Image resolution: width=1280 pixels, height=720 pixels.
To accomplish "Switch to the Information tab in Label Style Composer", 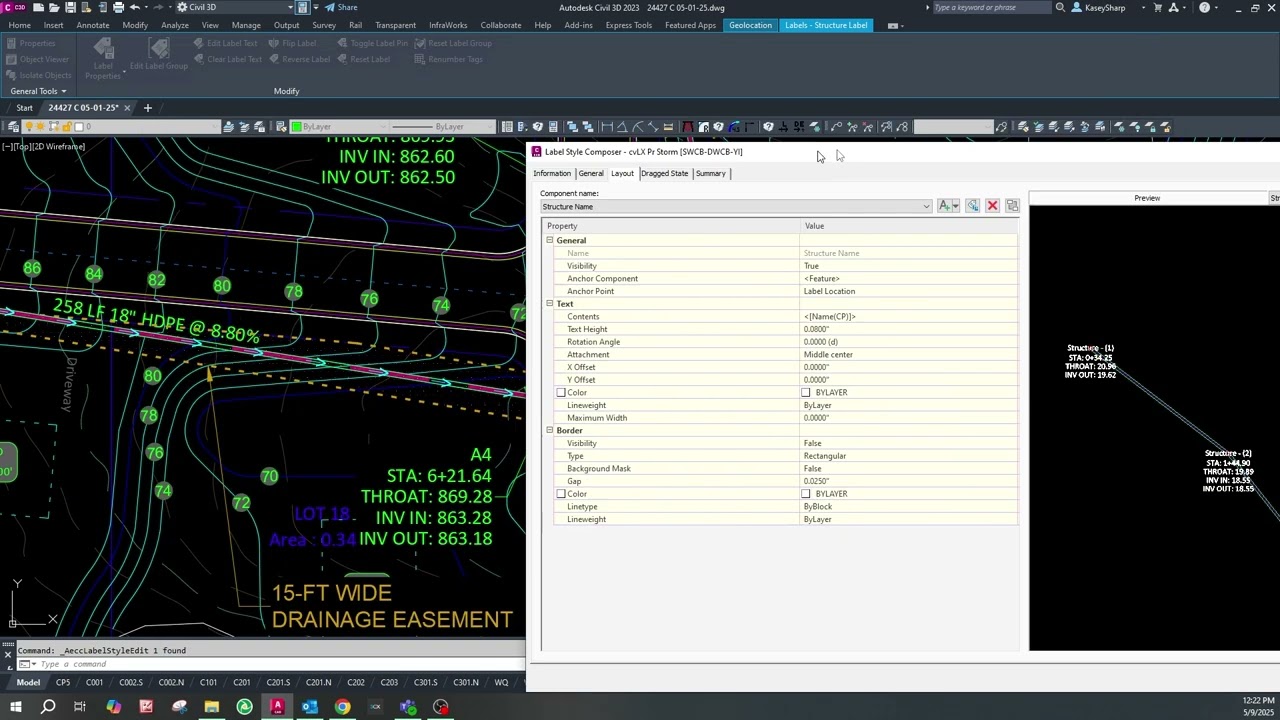I will [x=552, y=174].
